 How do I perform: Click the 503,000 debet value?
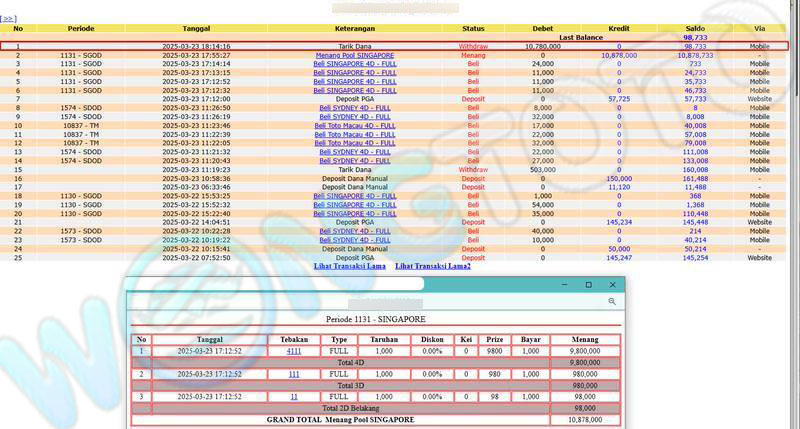click(542, 169)
